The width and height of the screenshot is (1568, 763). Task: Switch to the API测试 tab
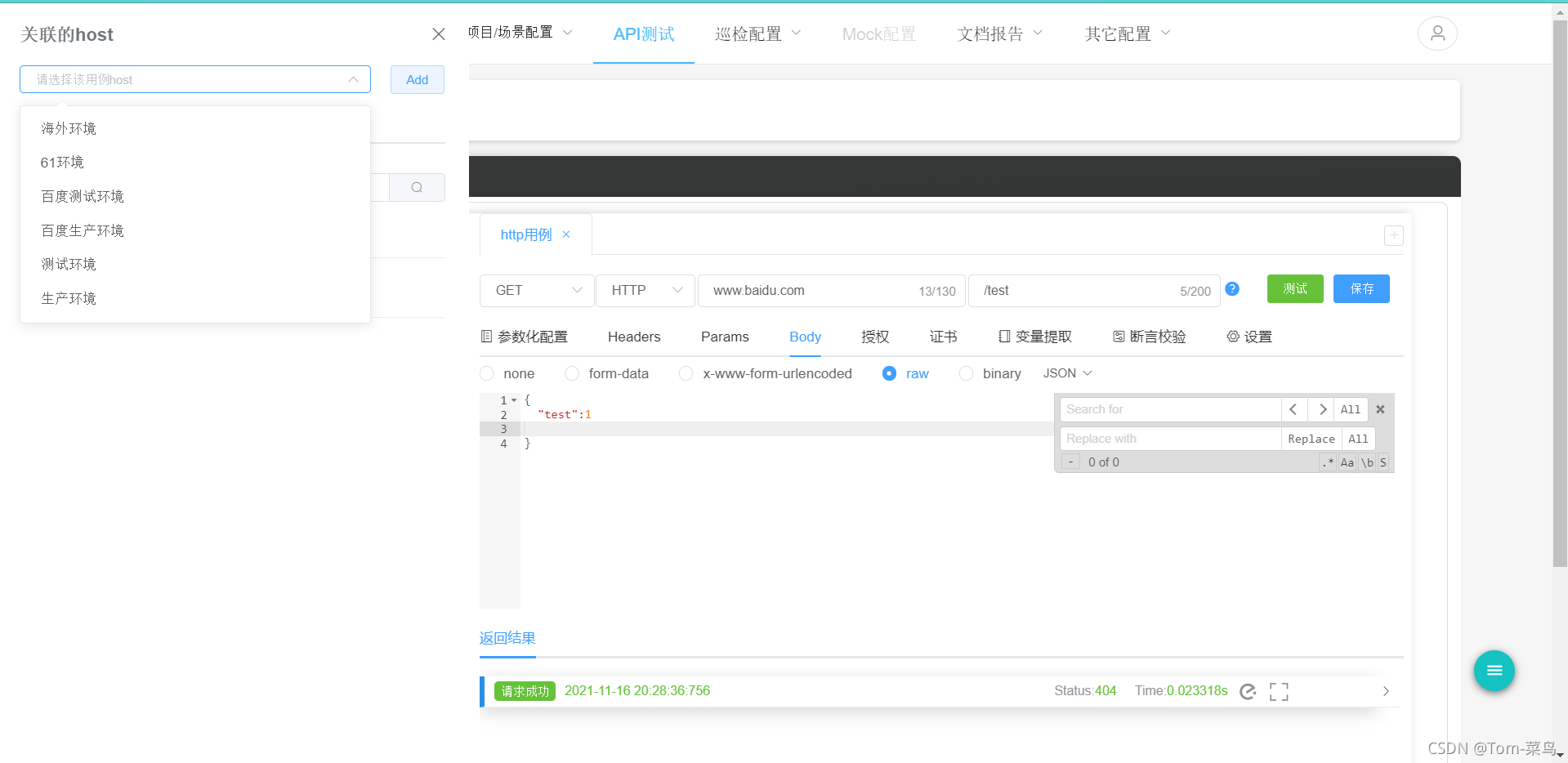click(644, 33)
